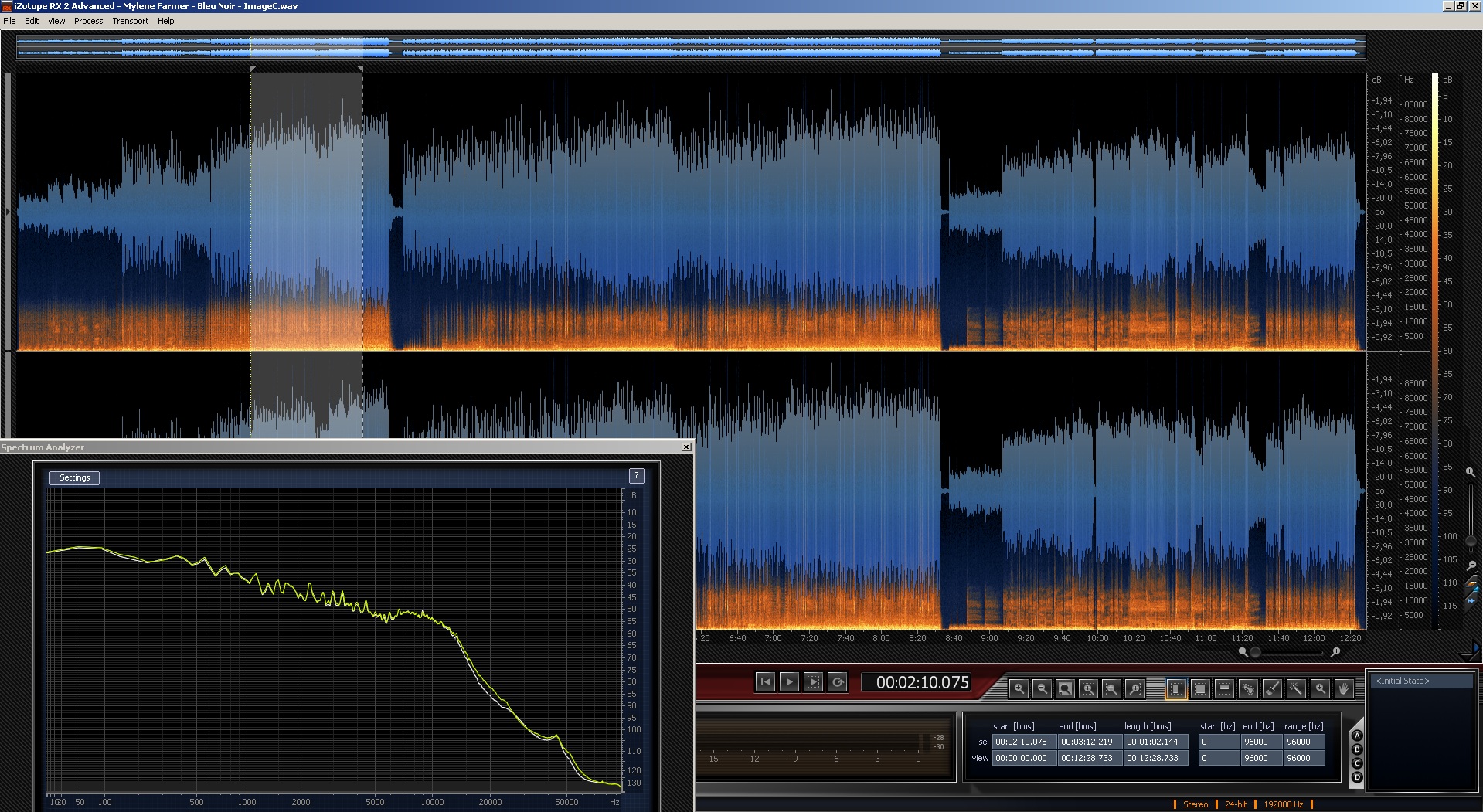Restore the iZotope RX window size
1483x812 pixels.
[1461, 5]
